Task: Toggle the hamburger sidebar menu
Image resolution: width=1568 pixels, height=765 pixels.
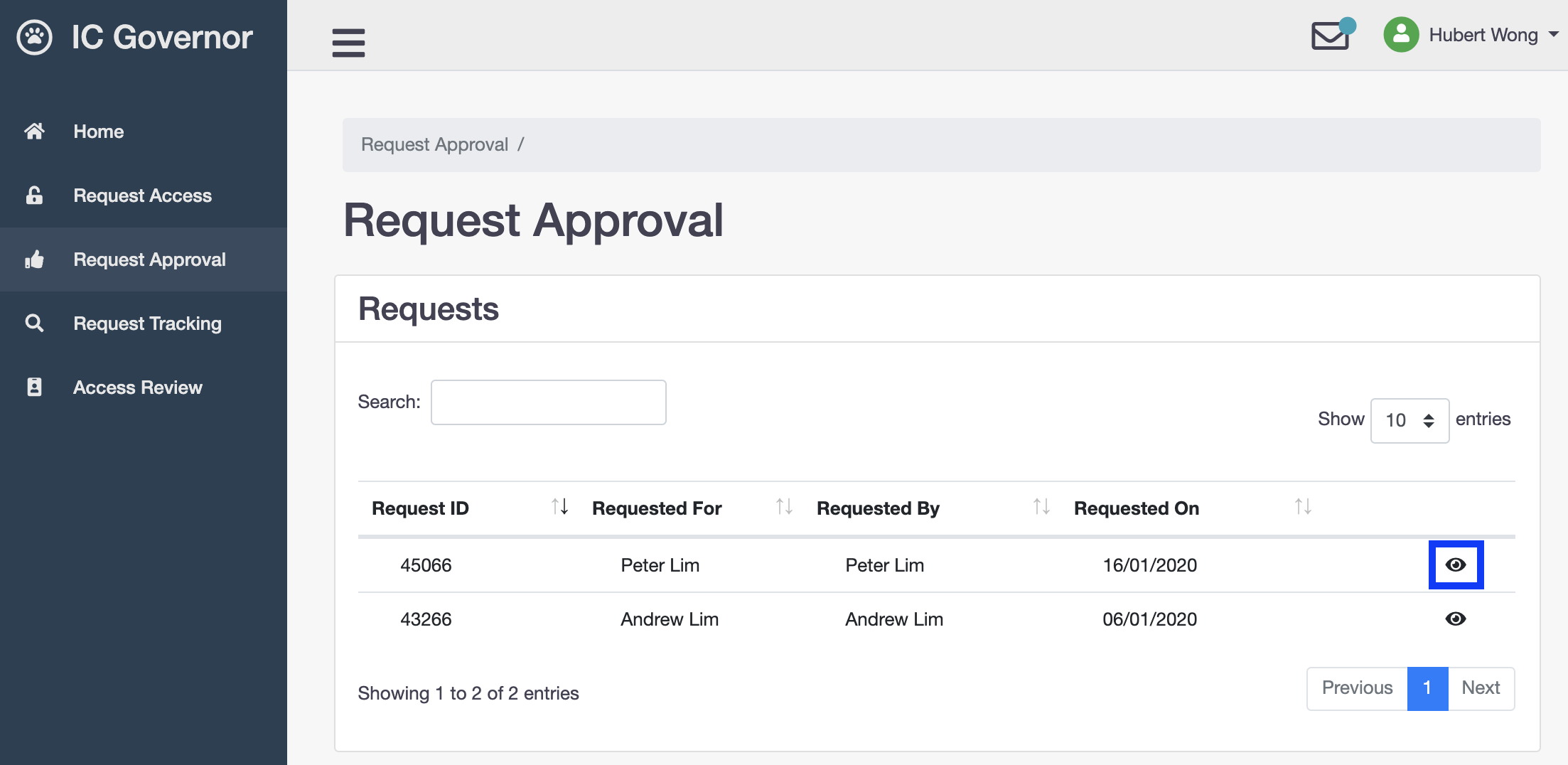Action: 348,43
